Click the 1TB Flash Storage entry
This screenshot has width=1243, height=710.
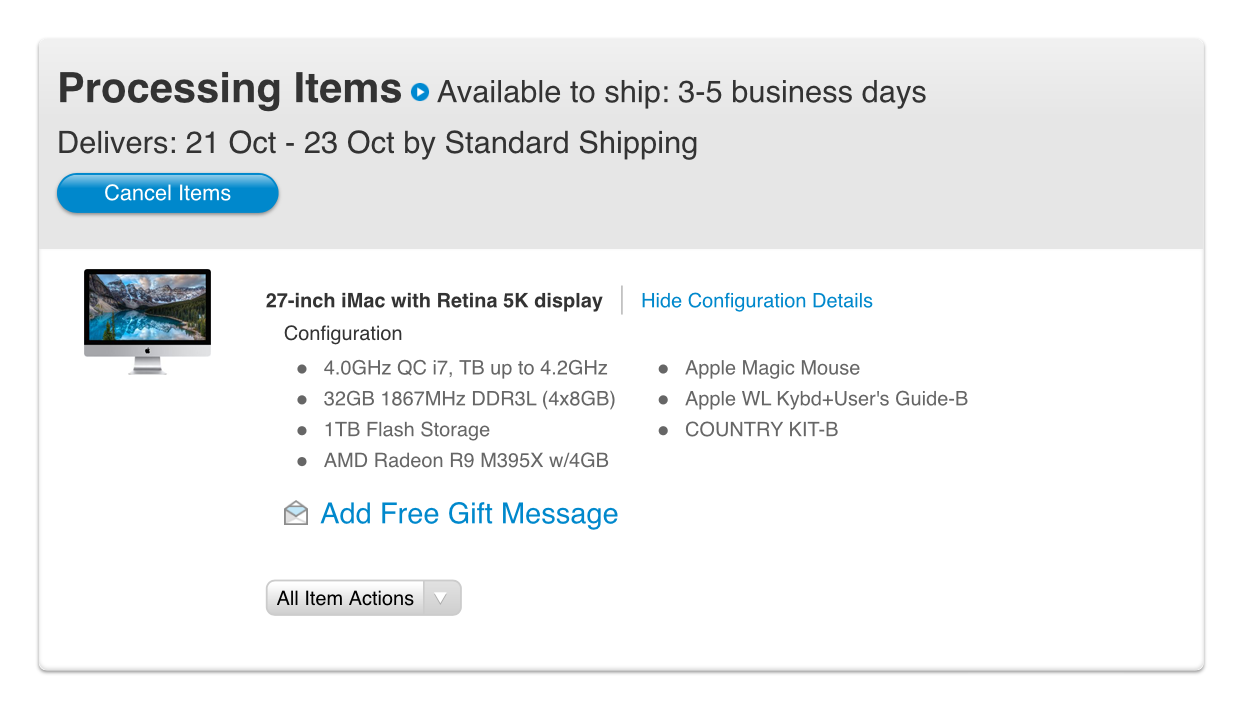tap(406, 430)
